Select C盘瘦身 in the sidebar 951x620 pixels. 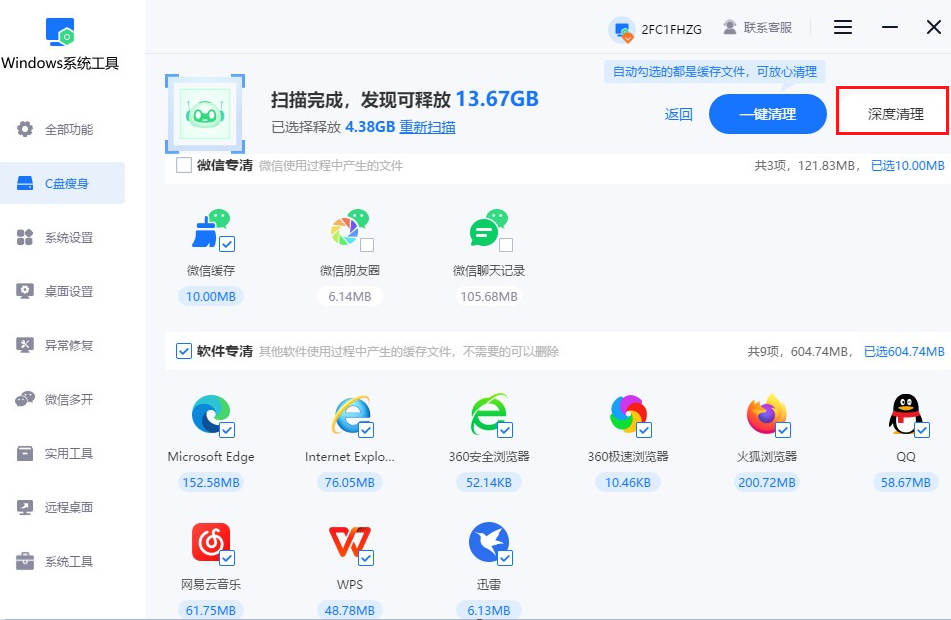(62, 183)
